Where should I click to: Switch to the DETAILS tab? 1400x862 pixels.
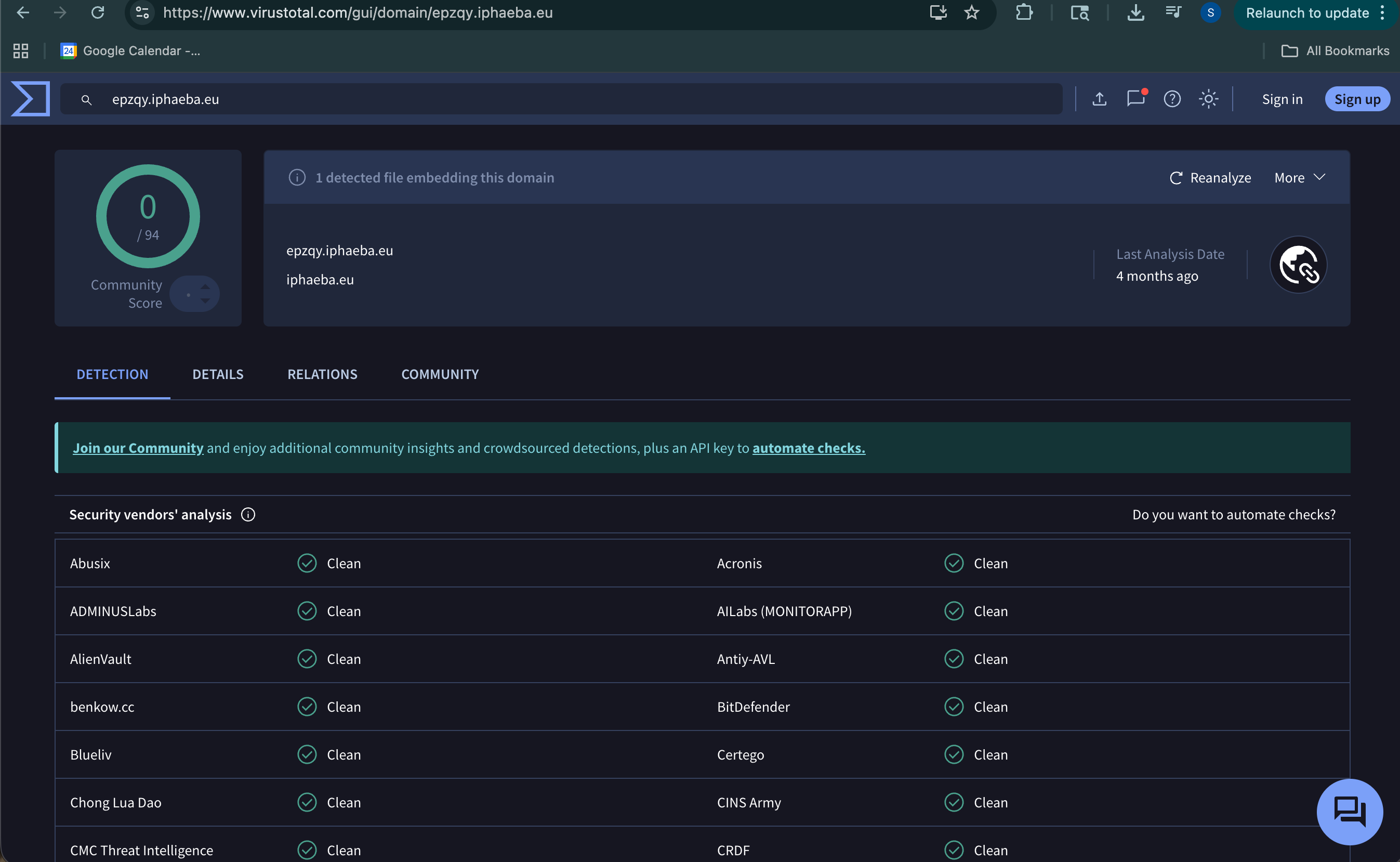[x=218, y=374]
